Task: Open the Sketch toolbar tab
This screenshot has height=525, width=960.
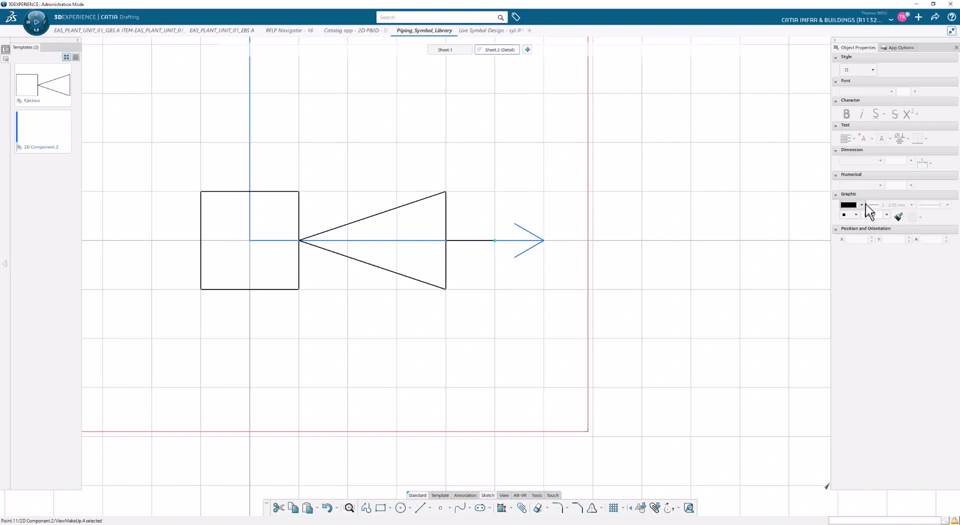Action: pos(487,495)
